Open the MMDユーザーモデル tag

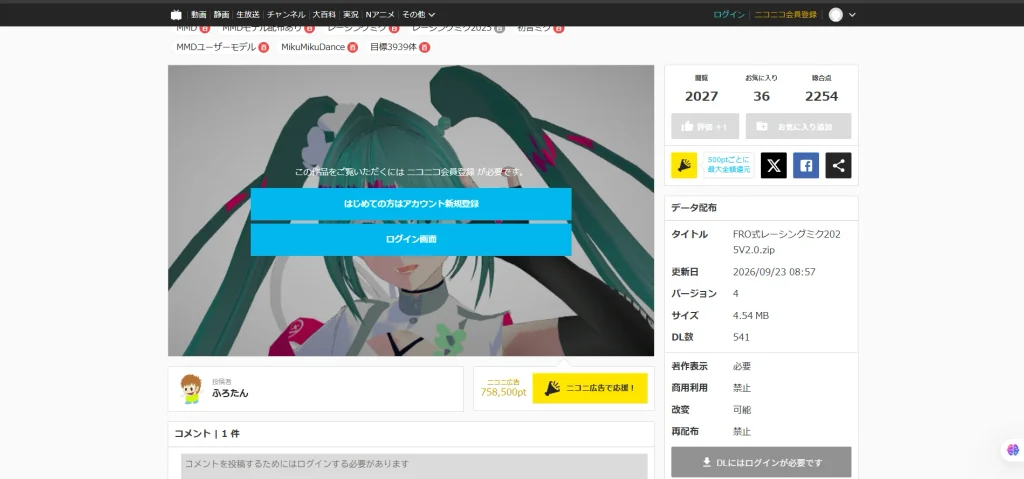pos(216,47)
